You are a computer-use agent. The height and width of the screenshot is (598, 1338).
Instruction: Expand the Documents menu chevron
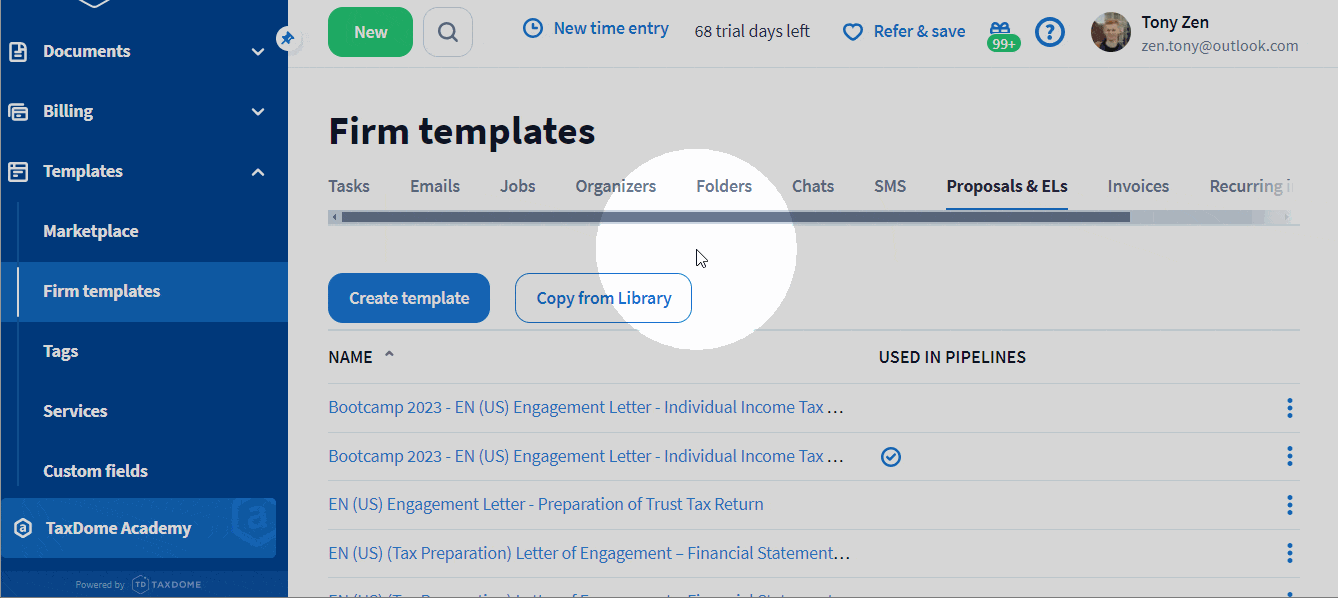click(258, 52)
